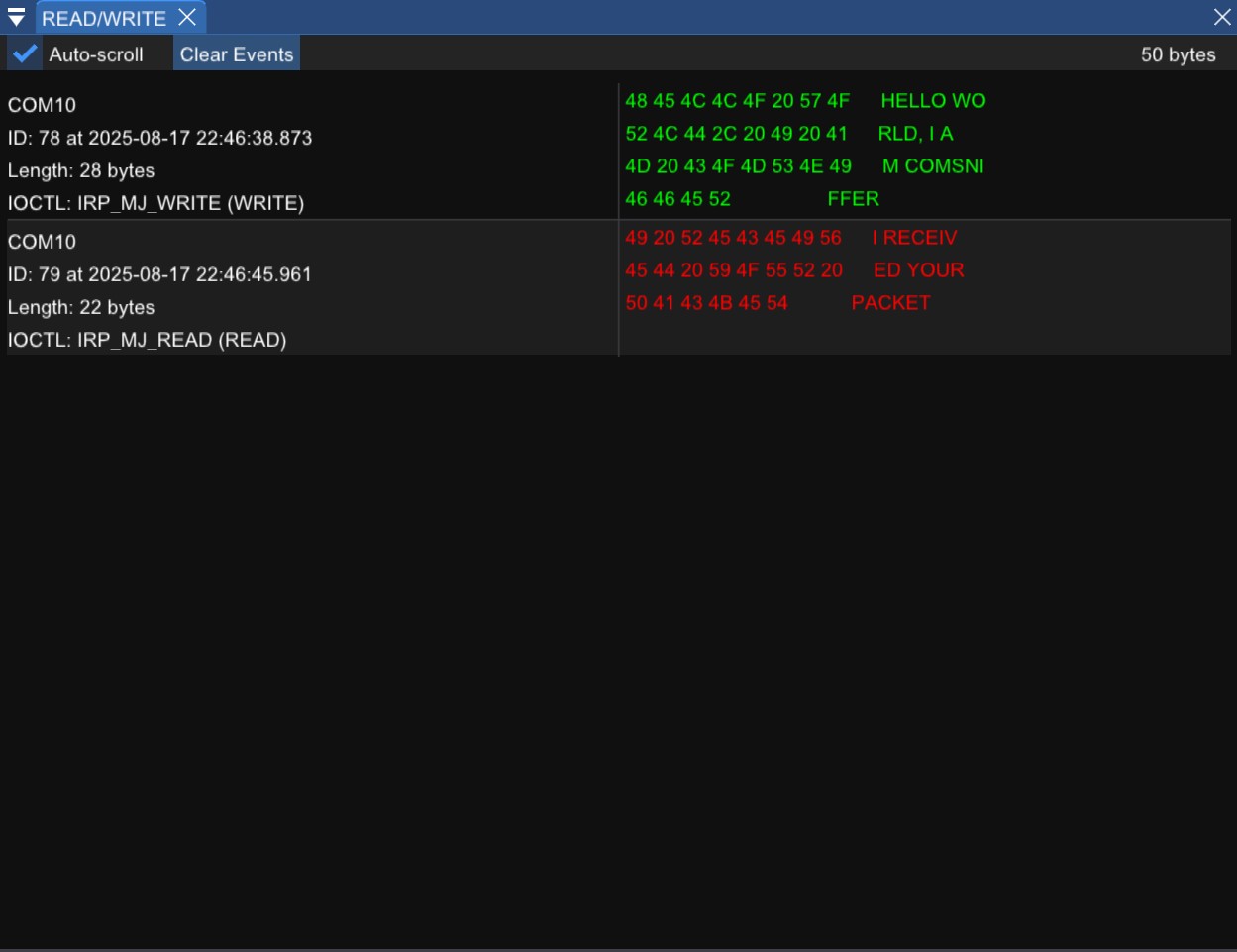Click ASCII text I RECEIV
1237x952 pixels.
pos(914,237)
